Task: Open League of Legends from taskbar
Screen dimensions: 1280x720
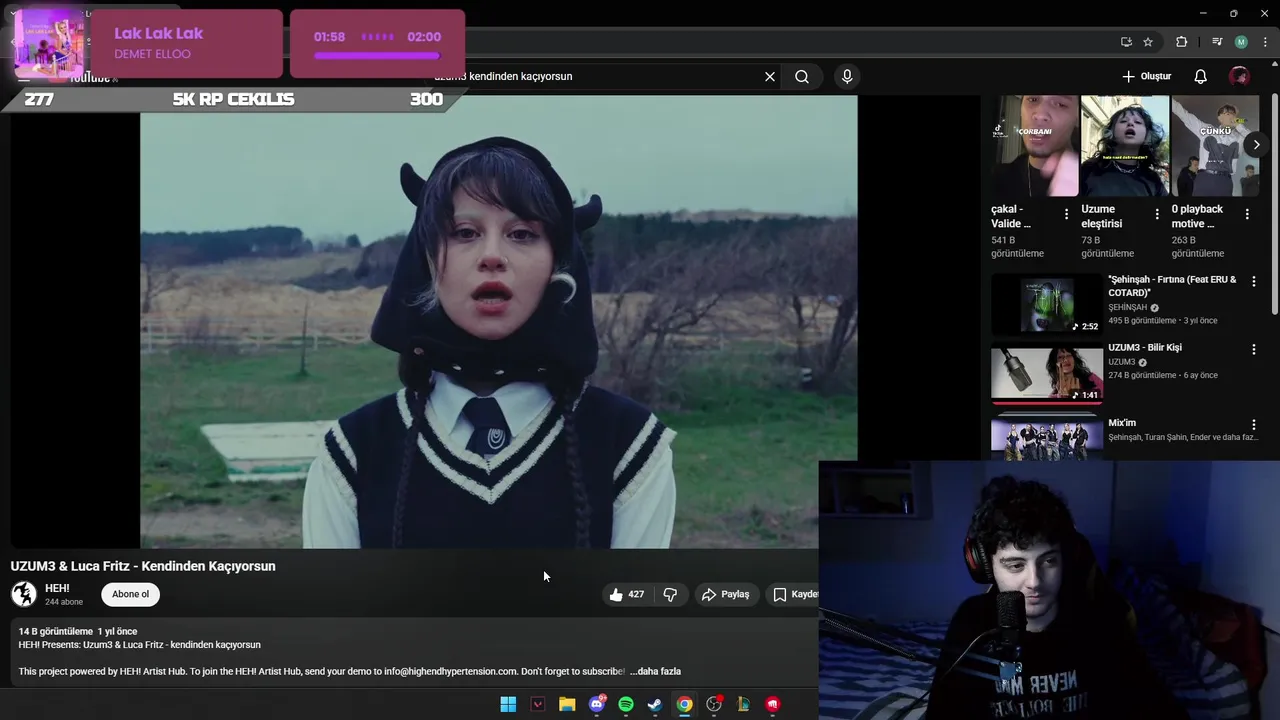Action: pos(743,704)
